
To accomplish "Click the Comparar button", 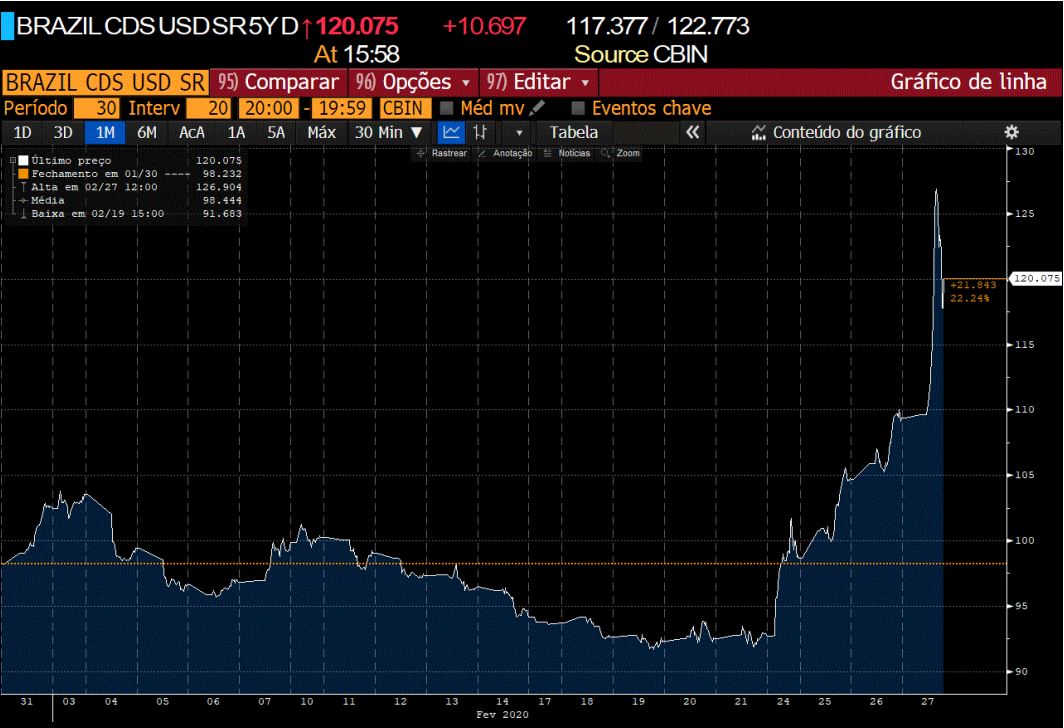I will pyautogui.click(x=279, y=82).
